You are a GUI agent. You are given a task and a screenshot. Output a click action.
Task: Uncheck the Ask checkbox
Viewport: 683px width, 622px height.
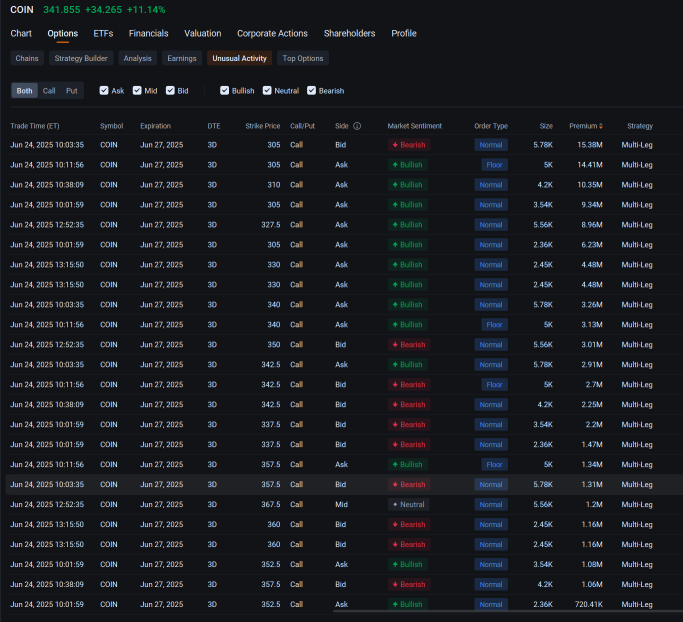tap(104, 91)
